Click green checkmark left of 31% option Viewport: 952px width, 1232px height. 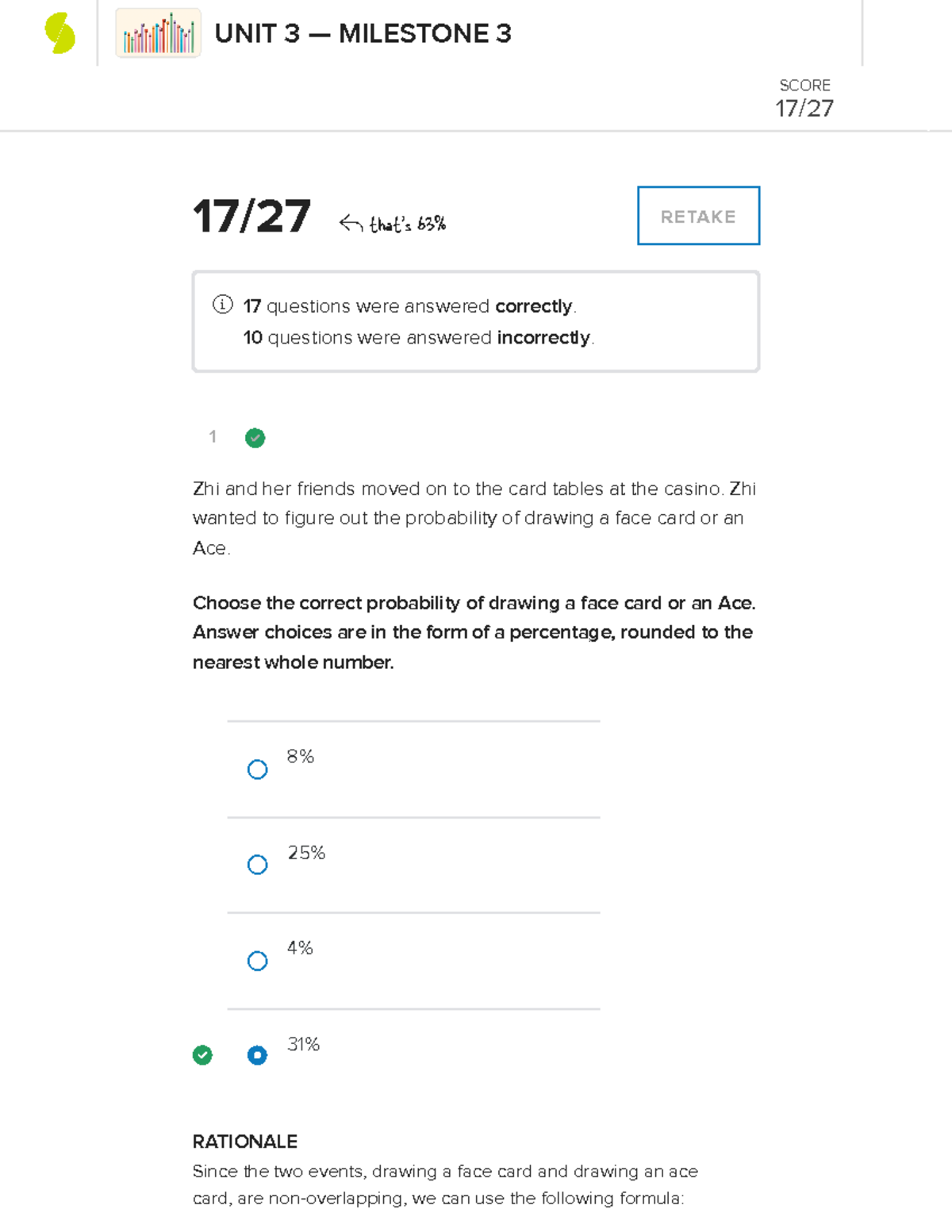pyautogui.click(x=202, y=1055)
